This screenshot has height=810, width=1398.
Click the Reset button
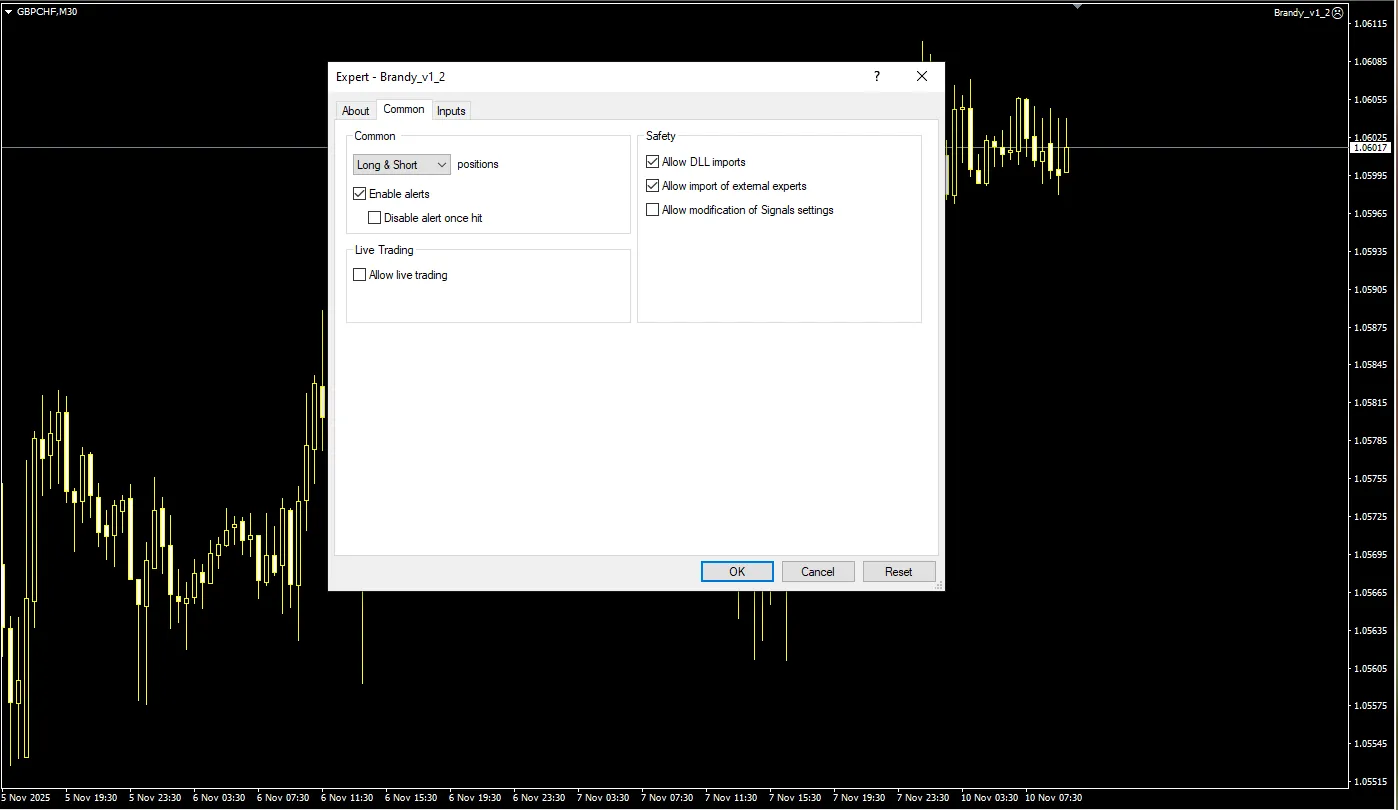tap(899, 572)
